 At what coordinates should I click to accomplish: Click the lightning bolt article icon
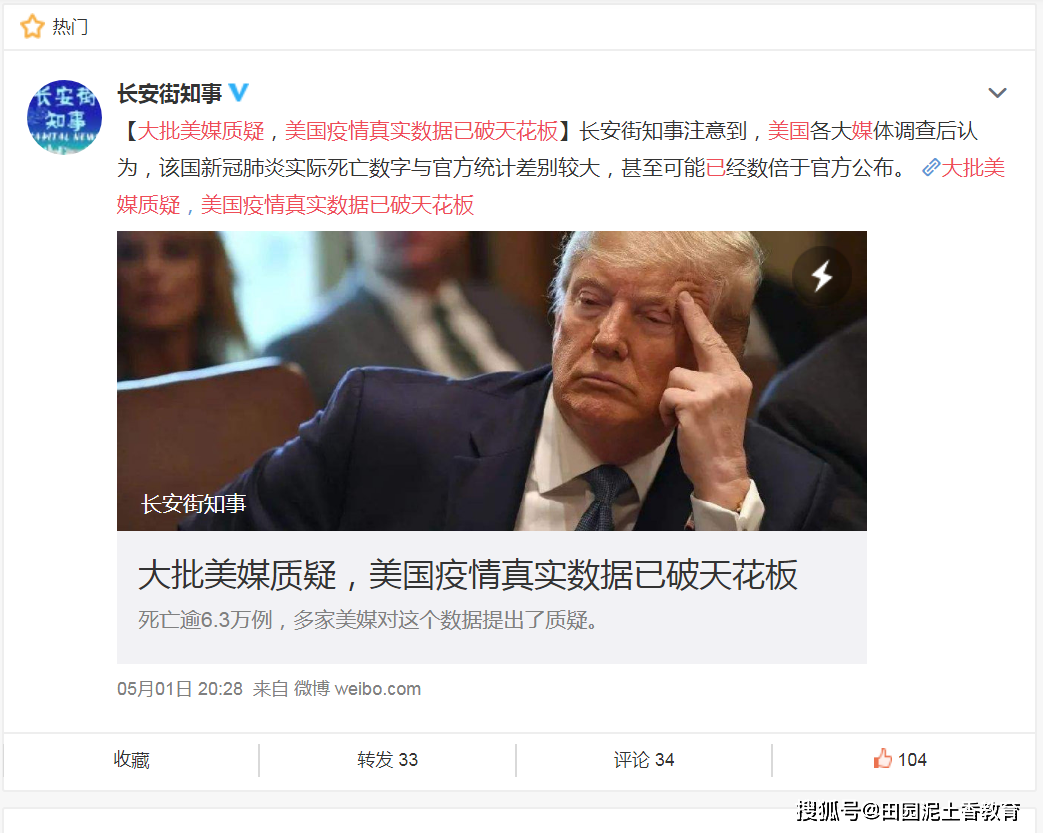[x=822, y=275]
